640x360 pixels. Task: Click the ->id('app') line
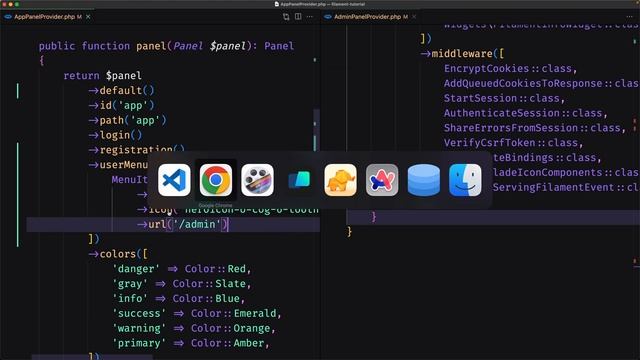122,105
